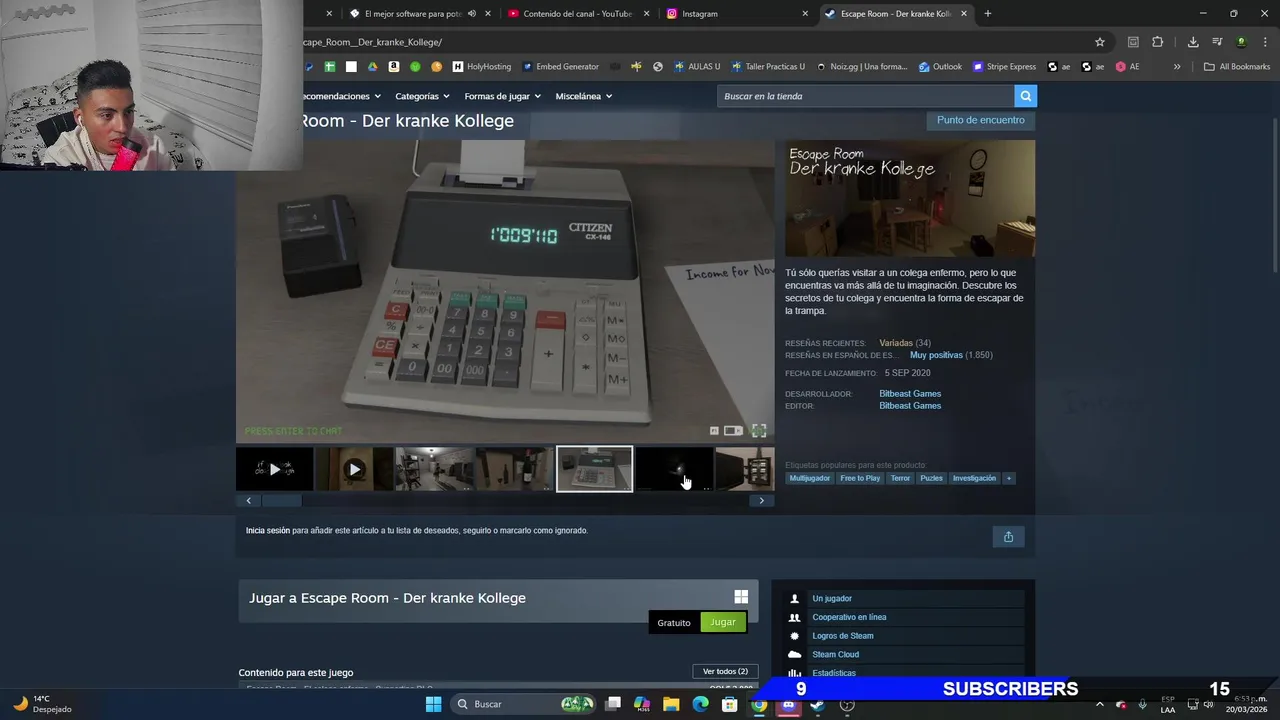This screenshot has width=1280, height=720.
Task: Open the Windows Start menu
Action: point(433,704)
